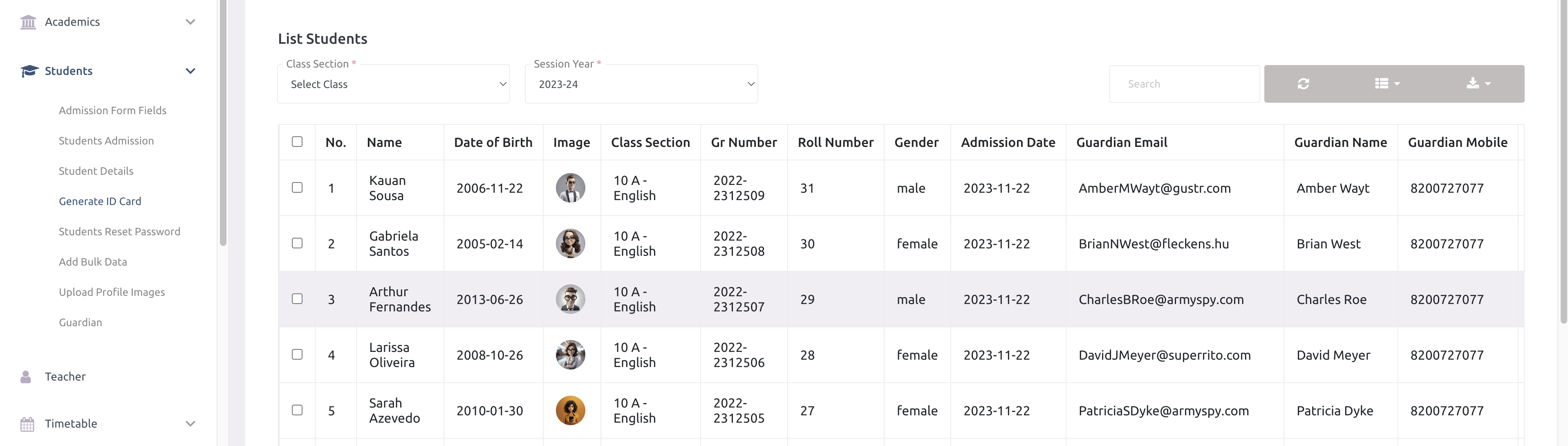The height and width of the screenshot is (446, 1568).
Task: Select the checkbox for Larissa Oliveira
Action: pos(297,354)
